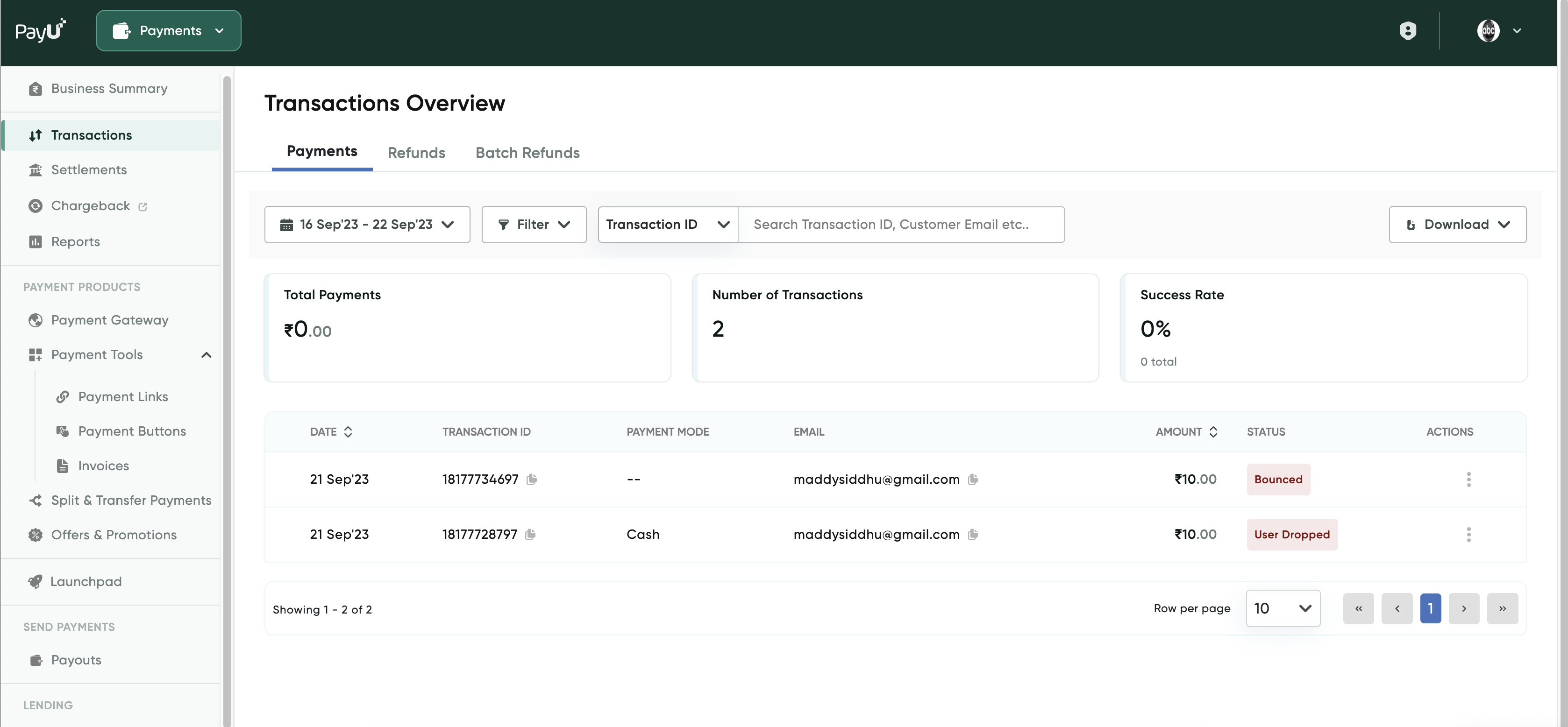Copy transaction ID 18177728797
This screenshot has width=1568, height=727.
(530, 534)
